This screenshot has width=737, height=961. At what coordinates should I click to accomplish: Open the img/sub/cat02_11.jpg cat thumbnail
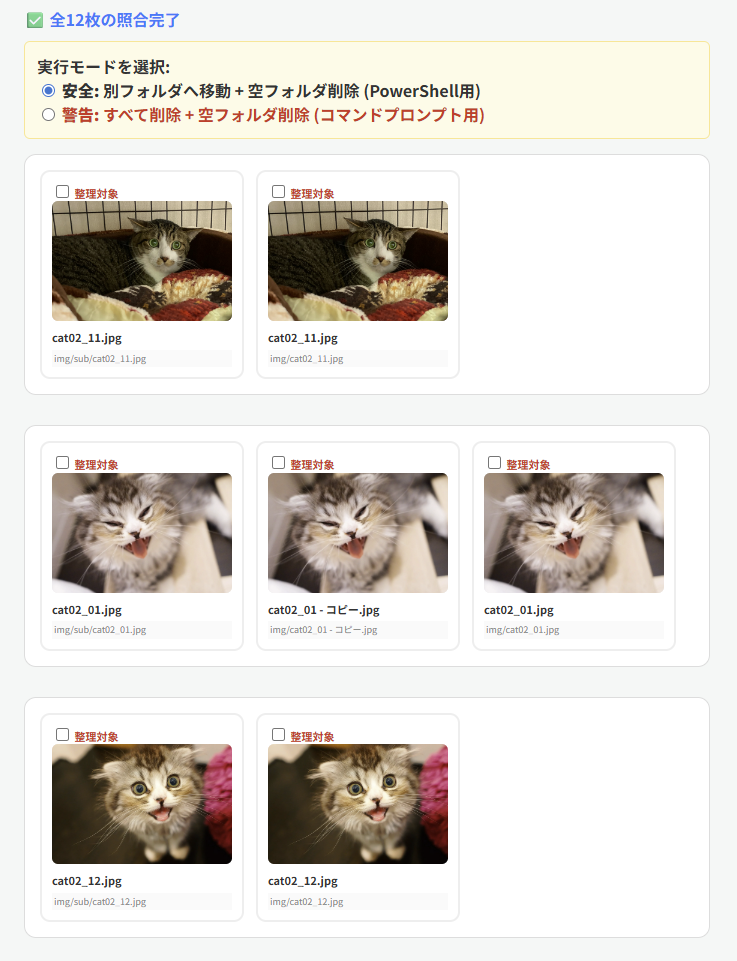(142, 261)
